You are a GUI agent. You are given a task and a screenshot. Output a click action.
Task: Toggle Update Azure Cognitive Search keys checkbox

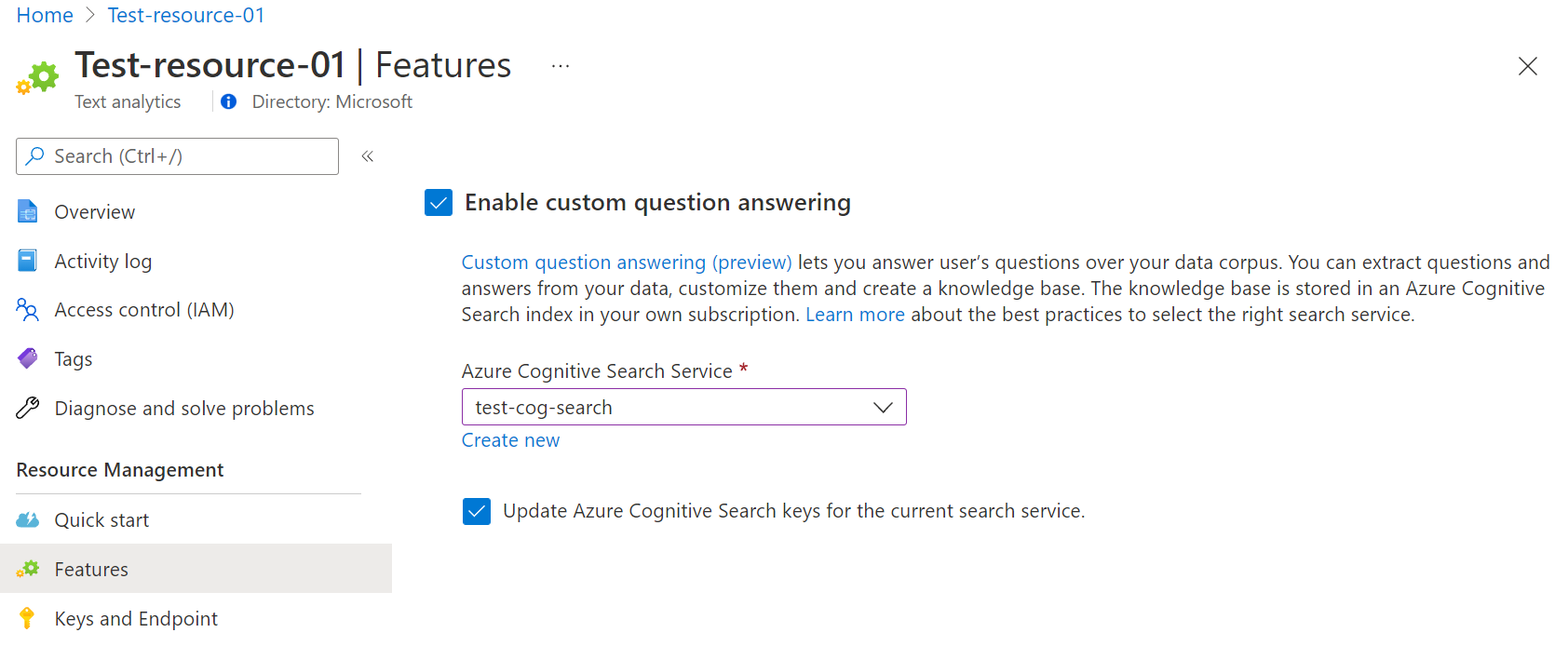pyautogui.click(x=477, y=511)
